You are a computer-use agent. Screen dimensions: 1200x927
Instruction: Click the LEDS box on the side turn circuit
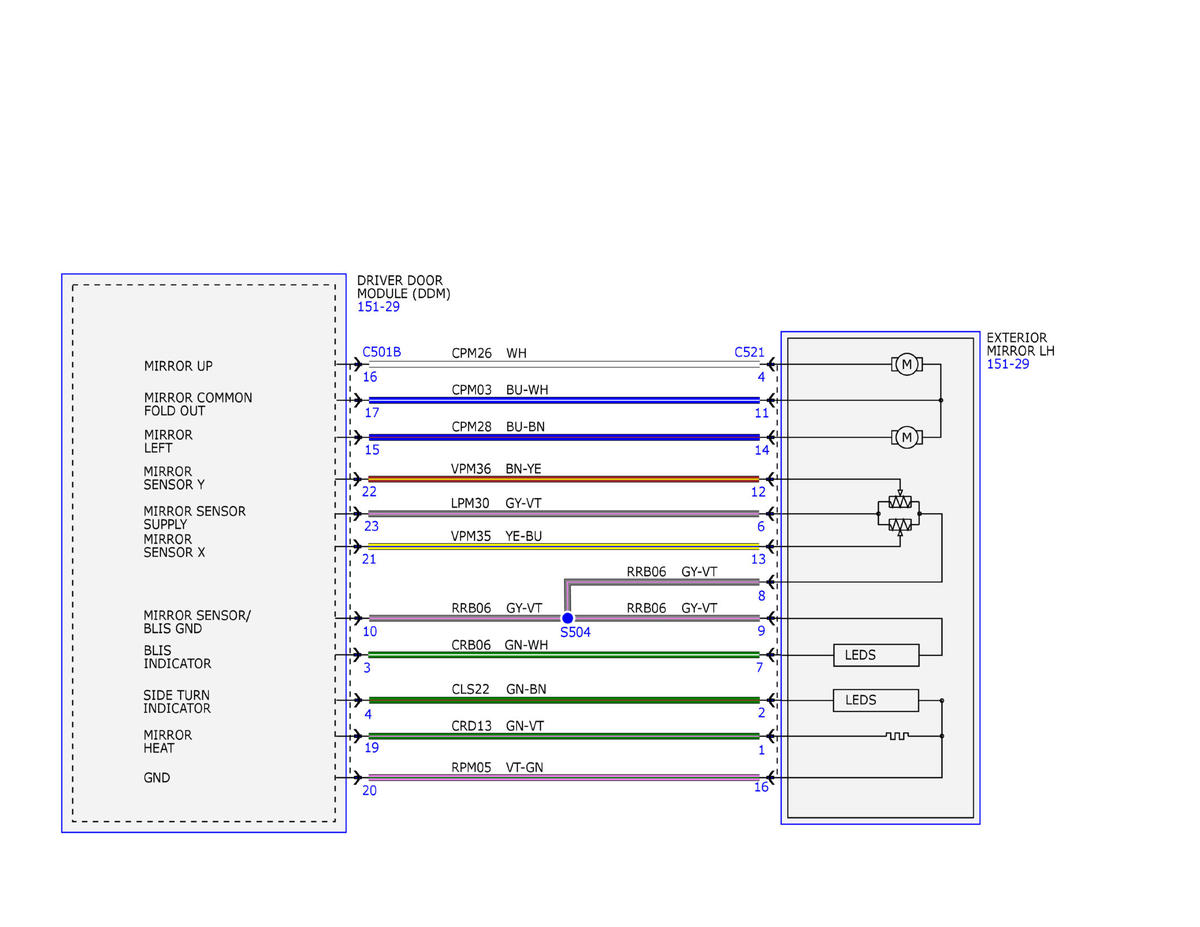tap(876, 700)
